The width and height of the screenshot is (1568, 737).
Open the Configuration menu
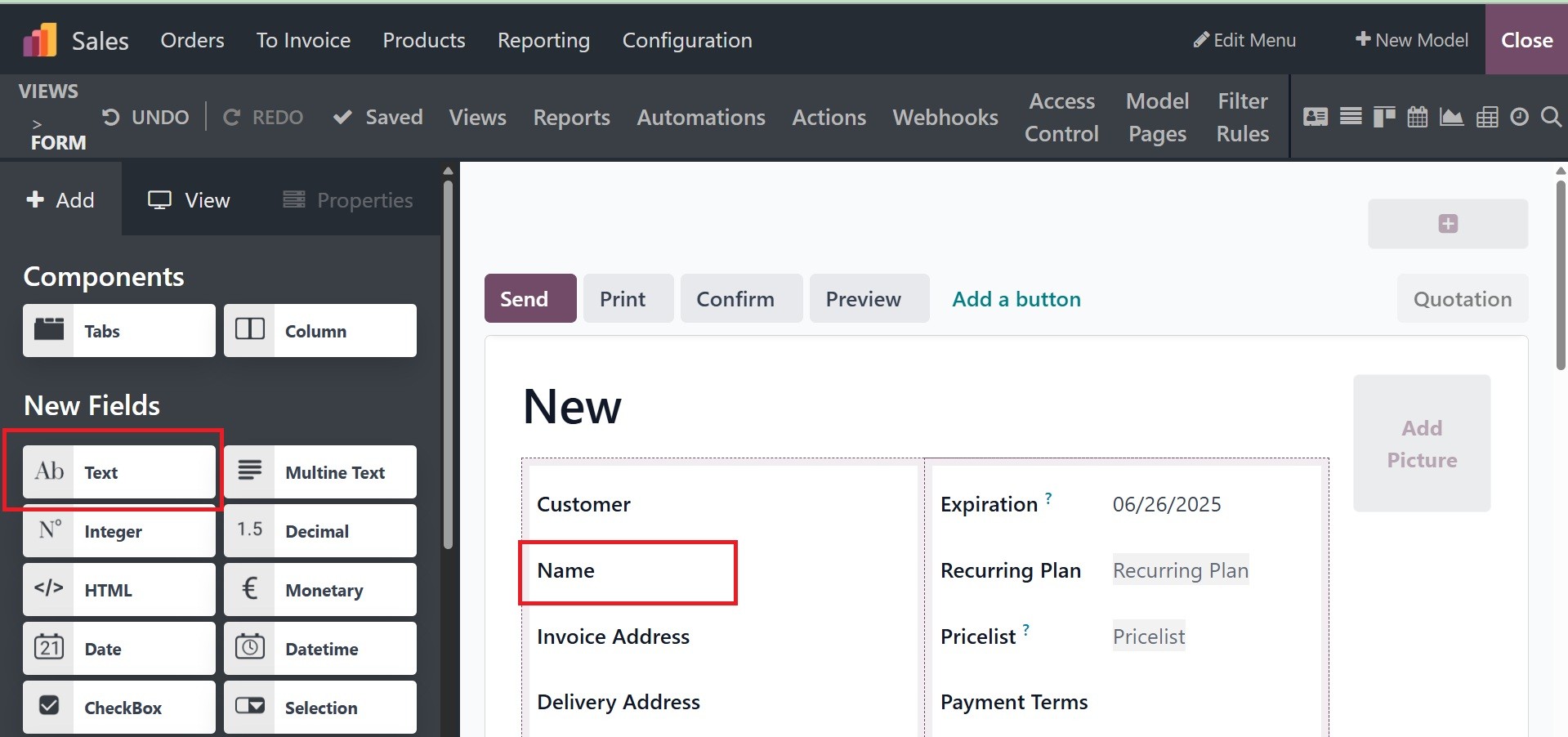pyautogui.click(x=687, y=40)
